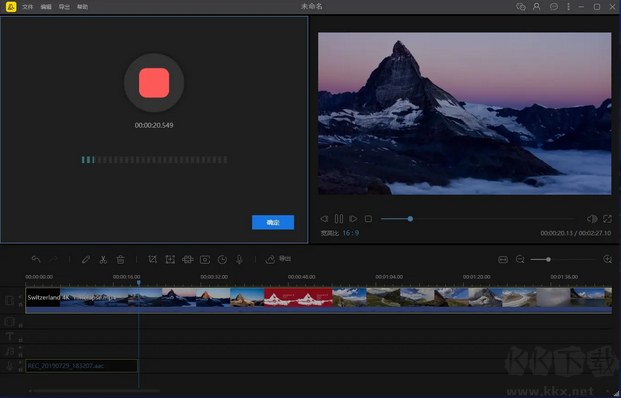Click the zoom-to-fit timeline icon
Screen dimensions: 621x398
(503, 259)
